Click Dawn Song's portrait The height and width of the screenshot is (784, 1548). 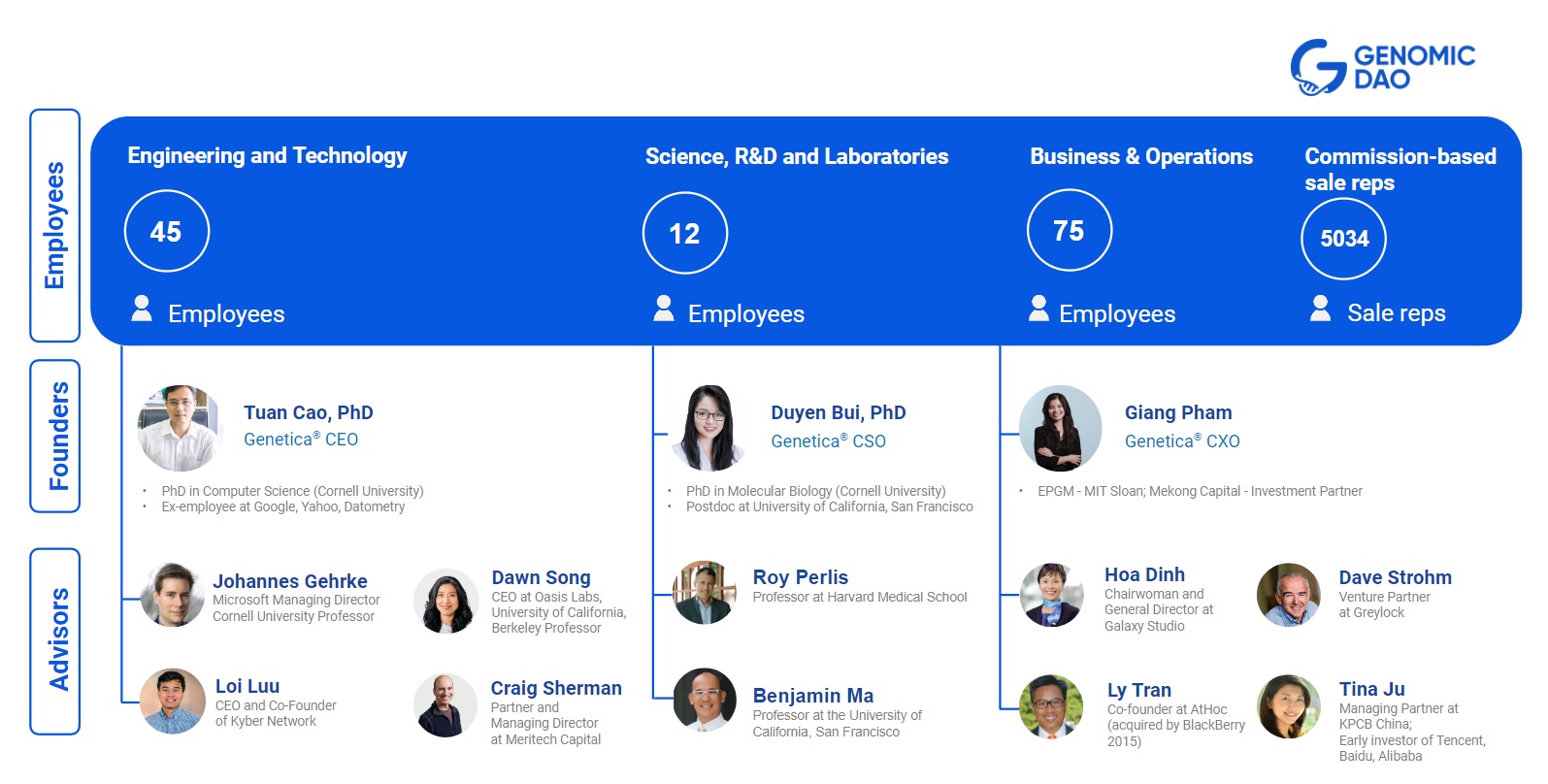[x=446, y=601]
